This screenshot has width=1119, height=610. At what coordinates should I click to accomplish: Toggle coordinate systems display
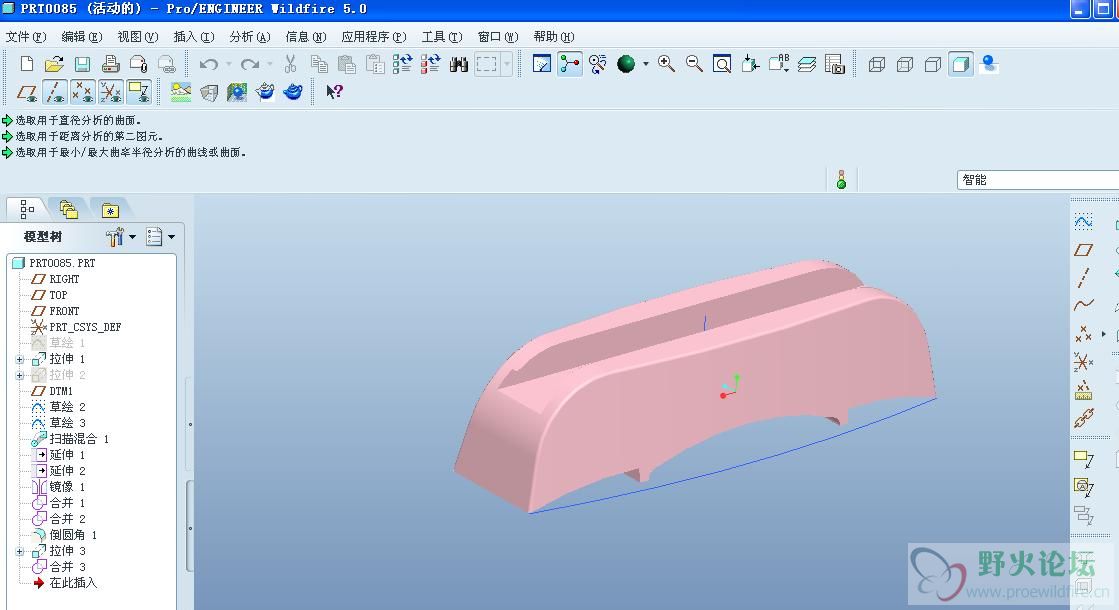coord(111,92)
